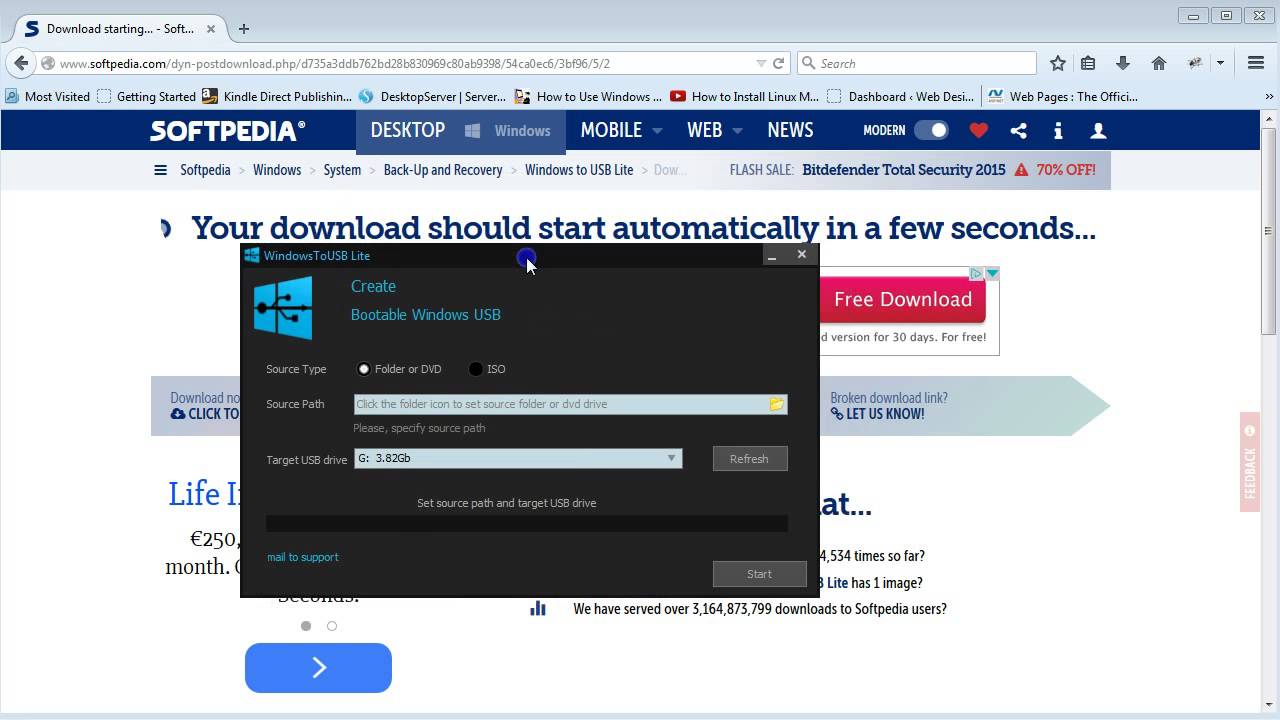
Task: Expand the bookmarks toolbar overflow chevron
Action: point(1270,97)
